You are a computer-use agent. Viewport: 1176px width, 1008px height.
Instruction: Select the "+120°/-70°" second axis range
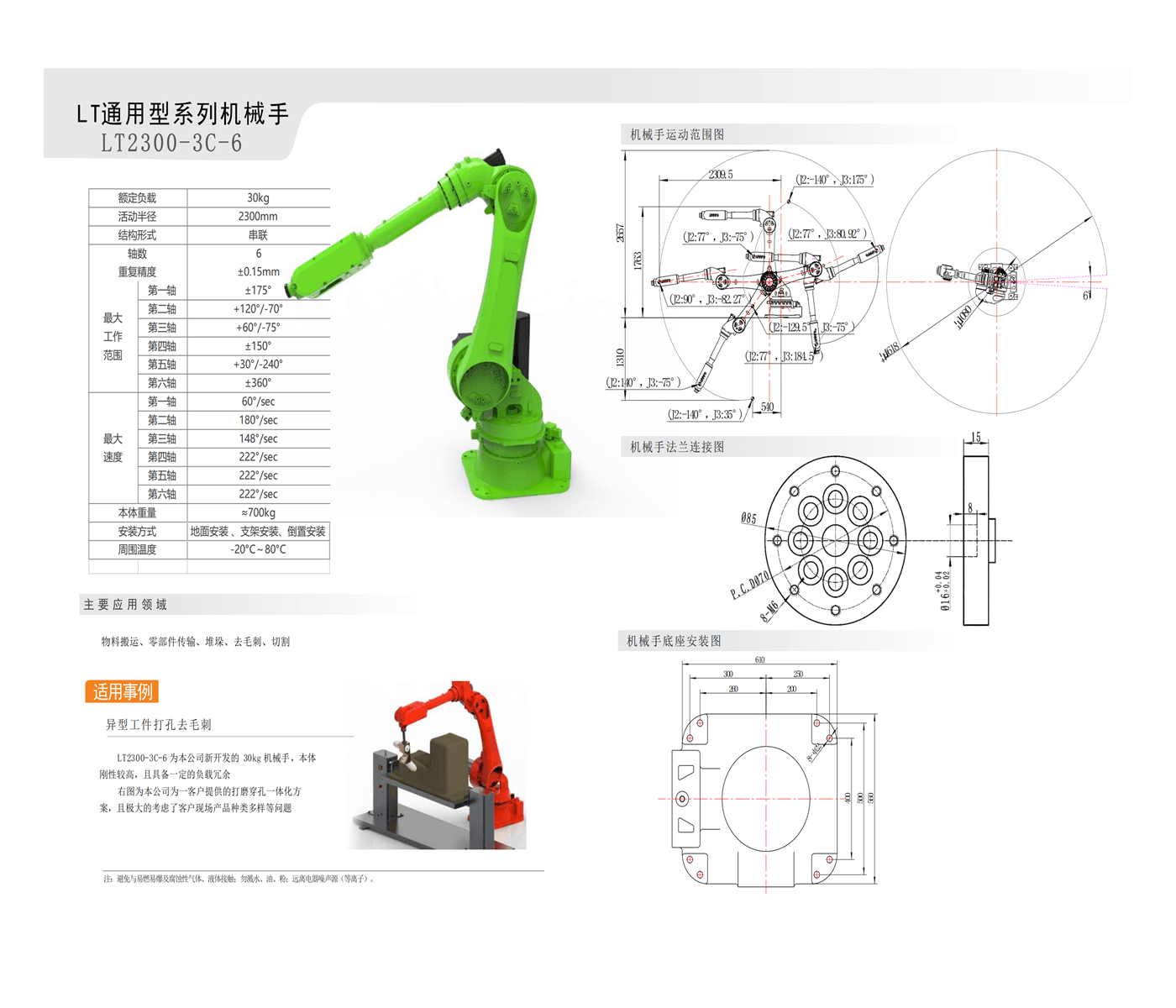click(258, 309)
